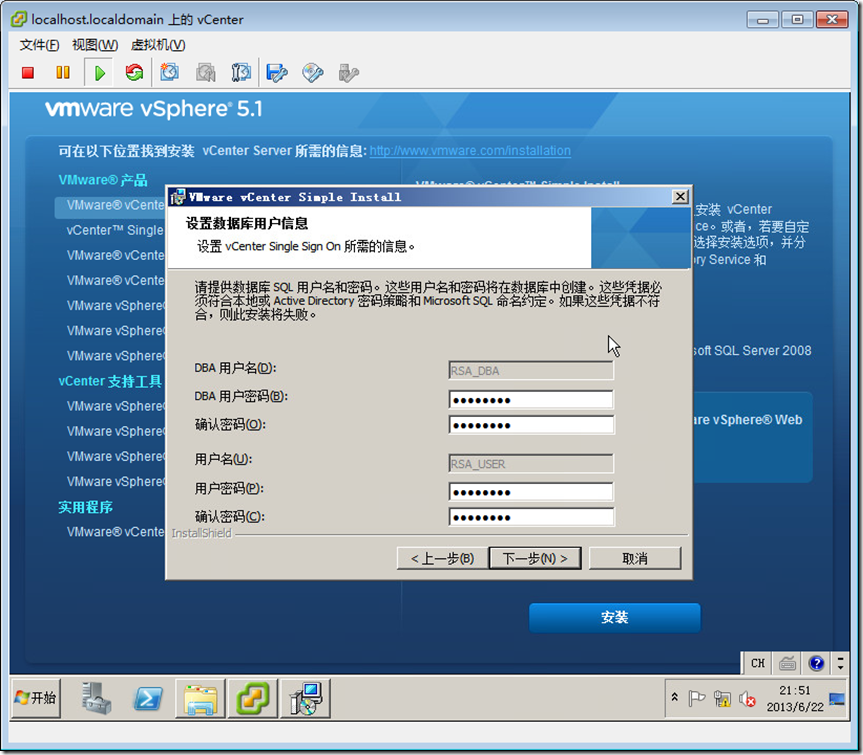This screenshot has width=863, height=755.
Task: Click the language bar keyboard icon
Action: point(788,663)
